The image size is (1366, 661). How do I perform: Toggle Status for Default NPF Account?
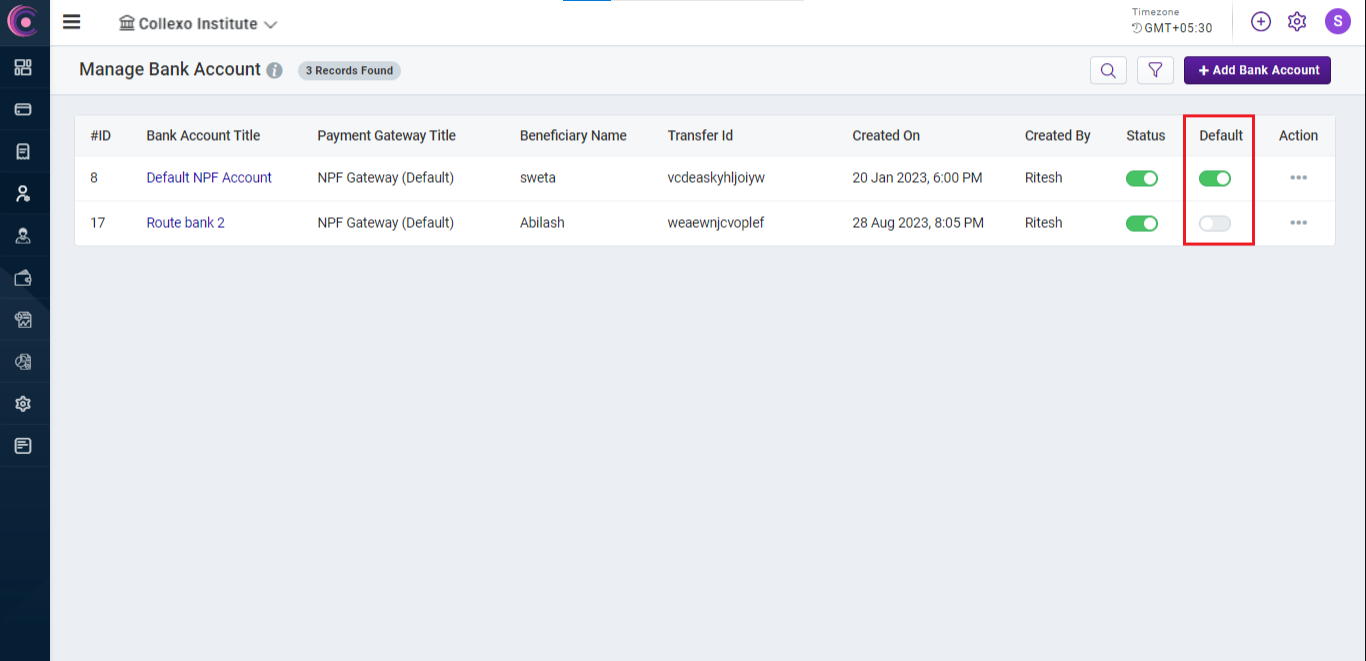pos(1141,178)
